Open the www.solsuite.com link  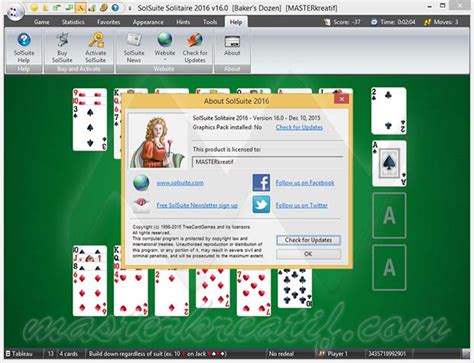point(180,183)
